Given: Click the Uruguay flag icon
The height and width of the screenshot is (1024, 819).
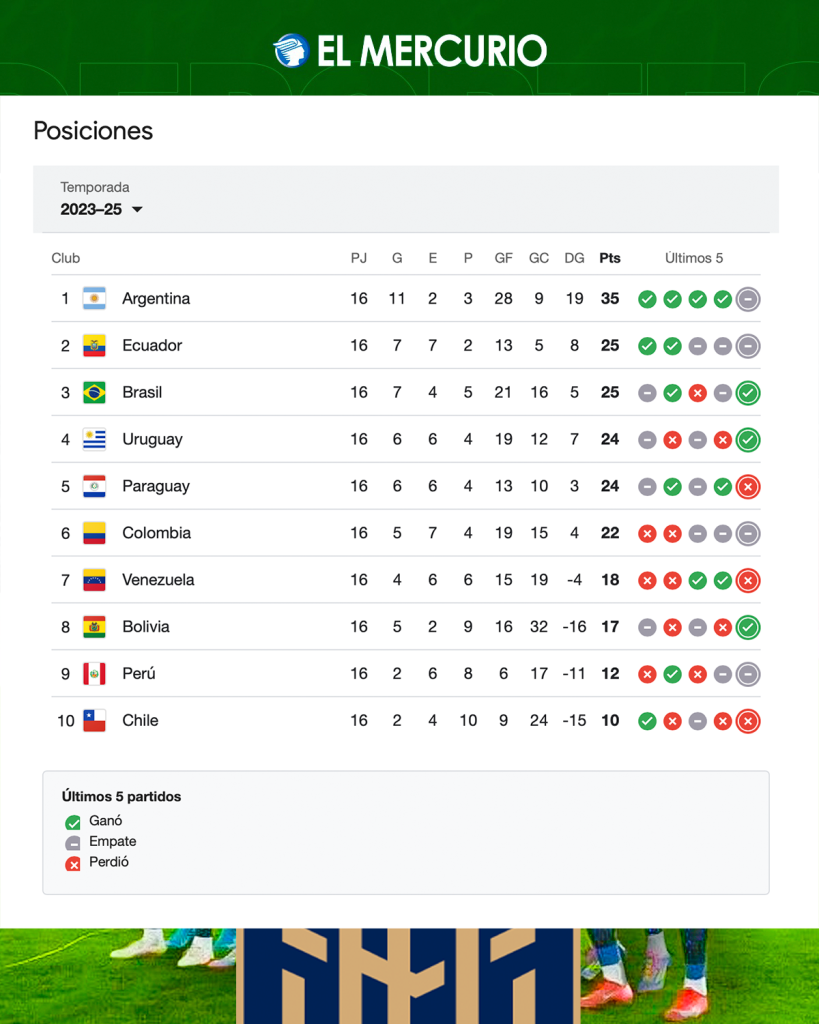Looking at the screenshot, I should (95, 440).
